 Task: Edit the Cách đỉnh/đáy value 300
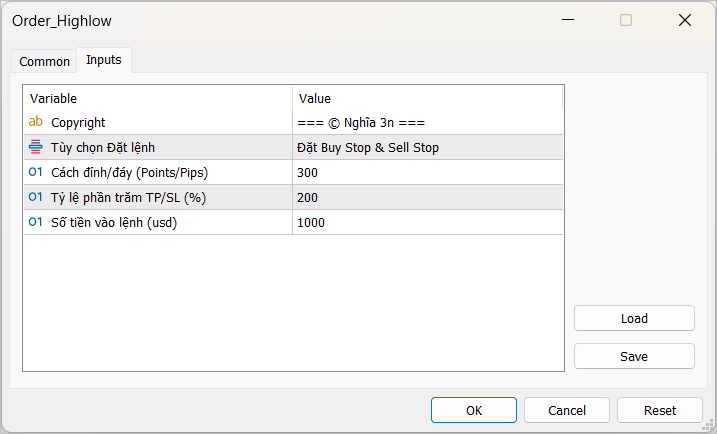427,172
